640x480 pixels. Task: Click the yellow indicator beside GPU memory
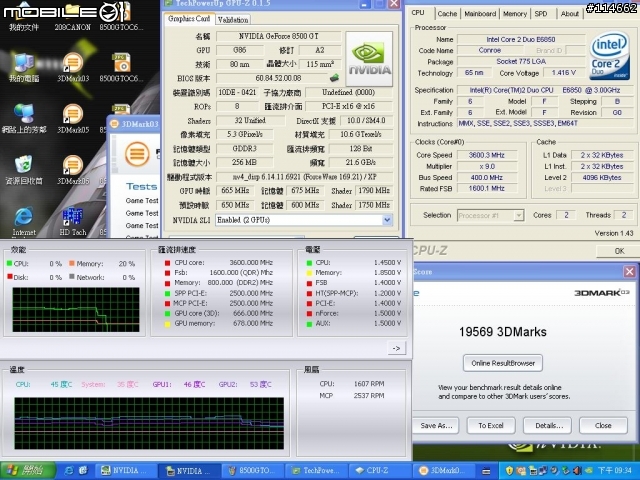pyautogui.click(x=167, y=324)
